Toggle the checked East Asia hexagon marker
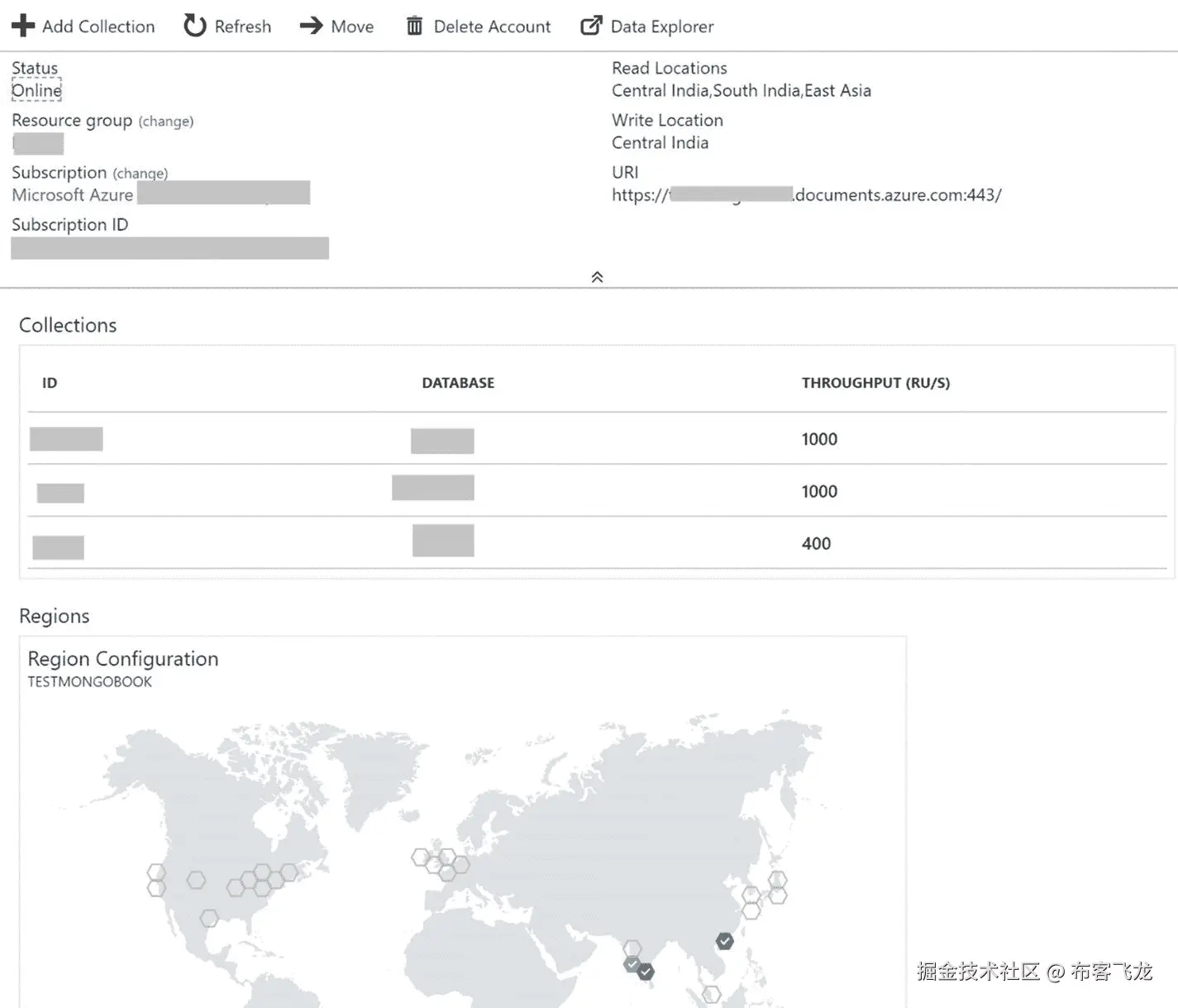The image size is (1178, 1008). point(725,941)
